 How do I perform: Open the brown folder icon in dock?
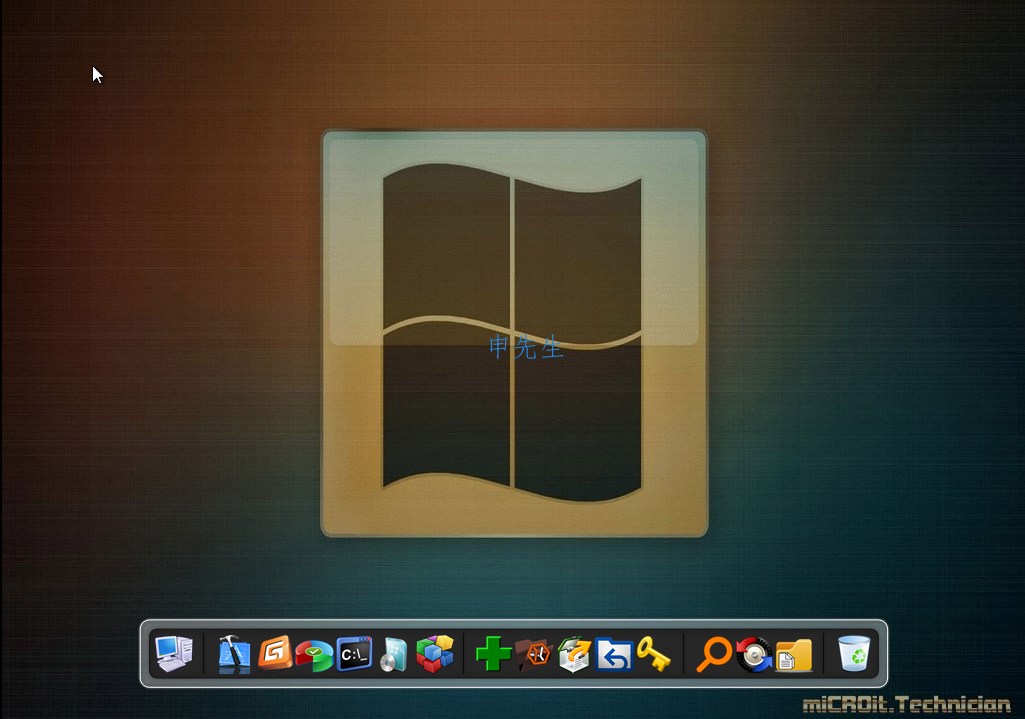(x=534, y=654)
